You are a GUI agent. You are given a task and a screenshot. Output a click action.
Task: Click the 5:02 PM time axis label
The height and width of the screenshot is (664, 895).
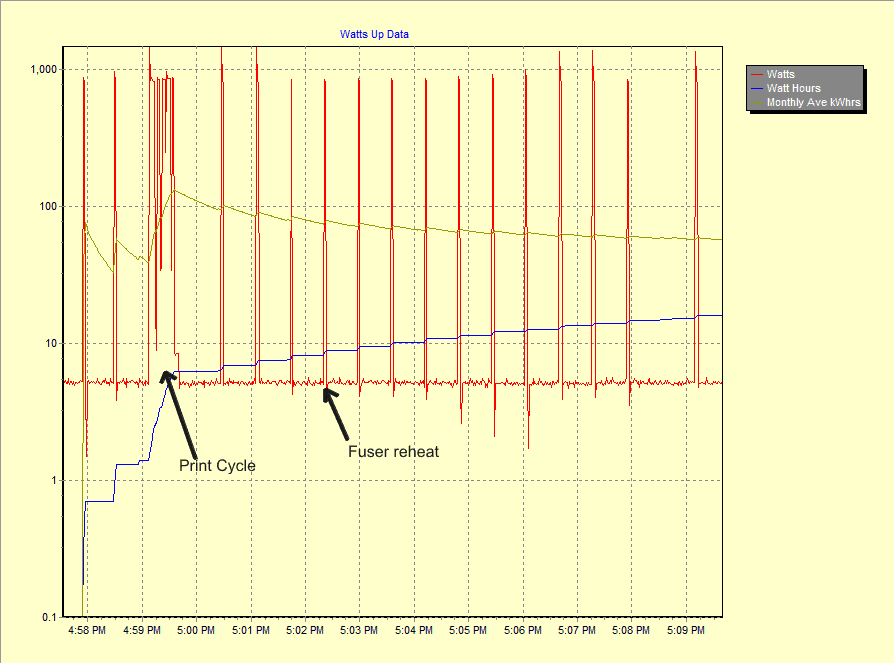pos(305,630)
